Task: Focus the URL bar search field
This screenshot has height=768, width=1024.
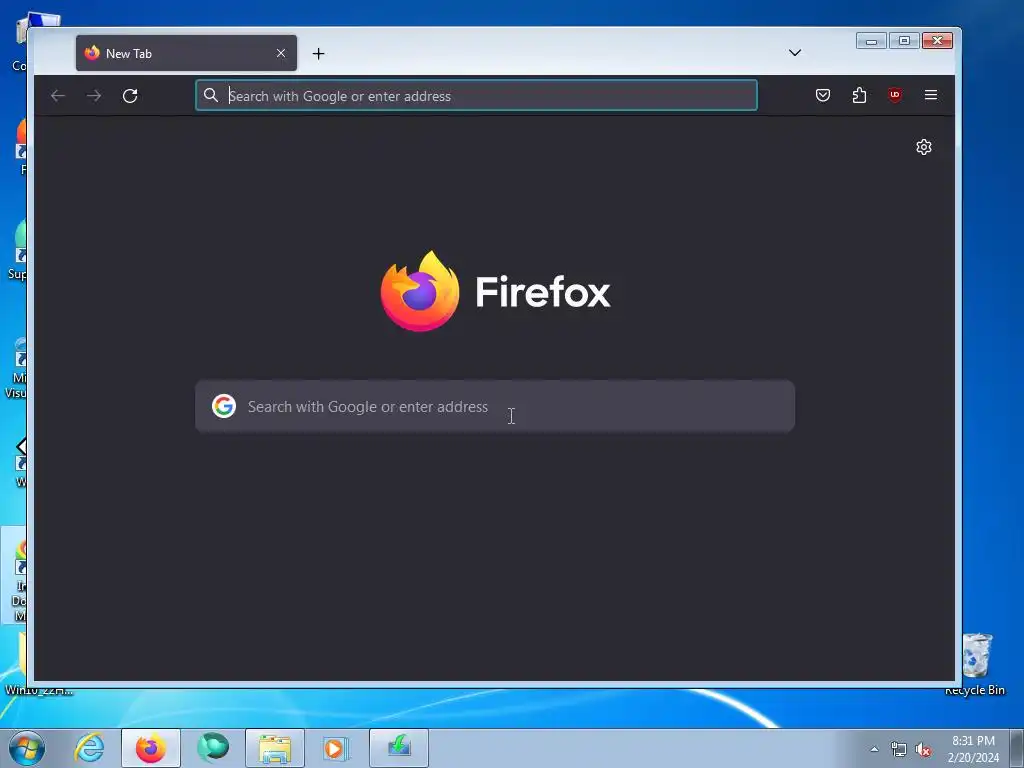Action: click(x=476, y=95)
